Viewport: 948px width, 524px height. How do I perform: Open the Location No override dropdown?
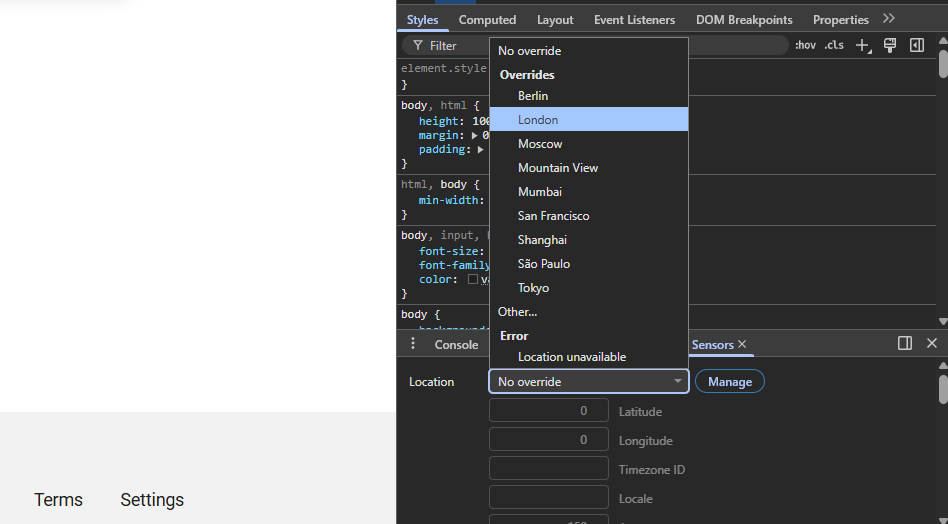point(589,381)
